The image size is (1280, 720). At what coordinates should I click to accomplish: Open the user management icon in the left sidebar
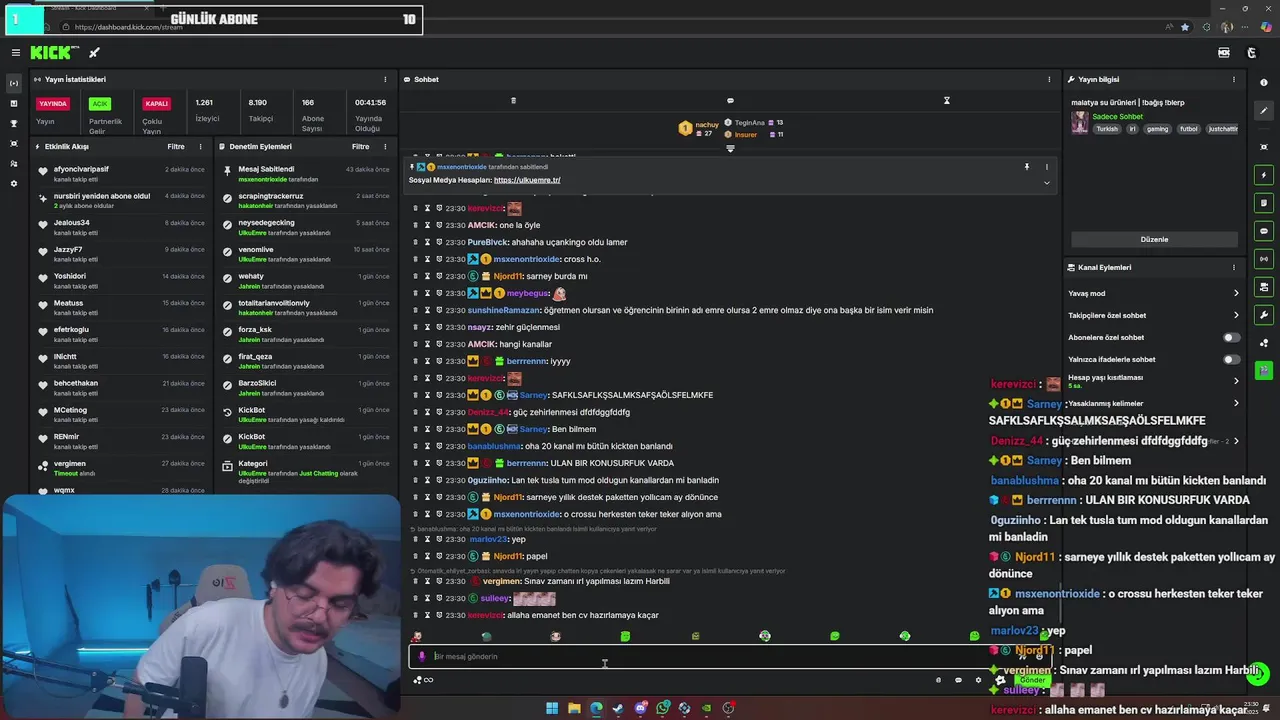[14, 163]
